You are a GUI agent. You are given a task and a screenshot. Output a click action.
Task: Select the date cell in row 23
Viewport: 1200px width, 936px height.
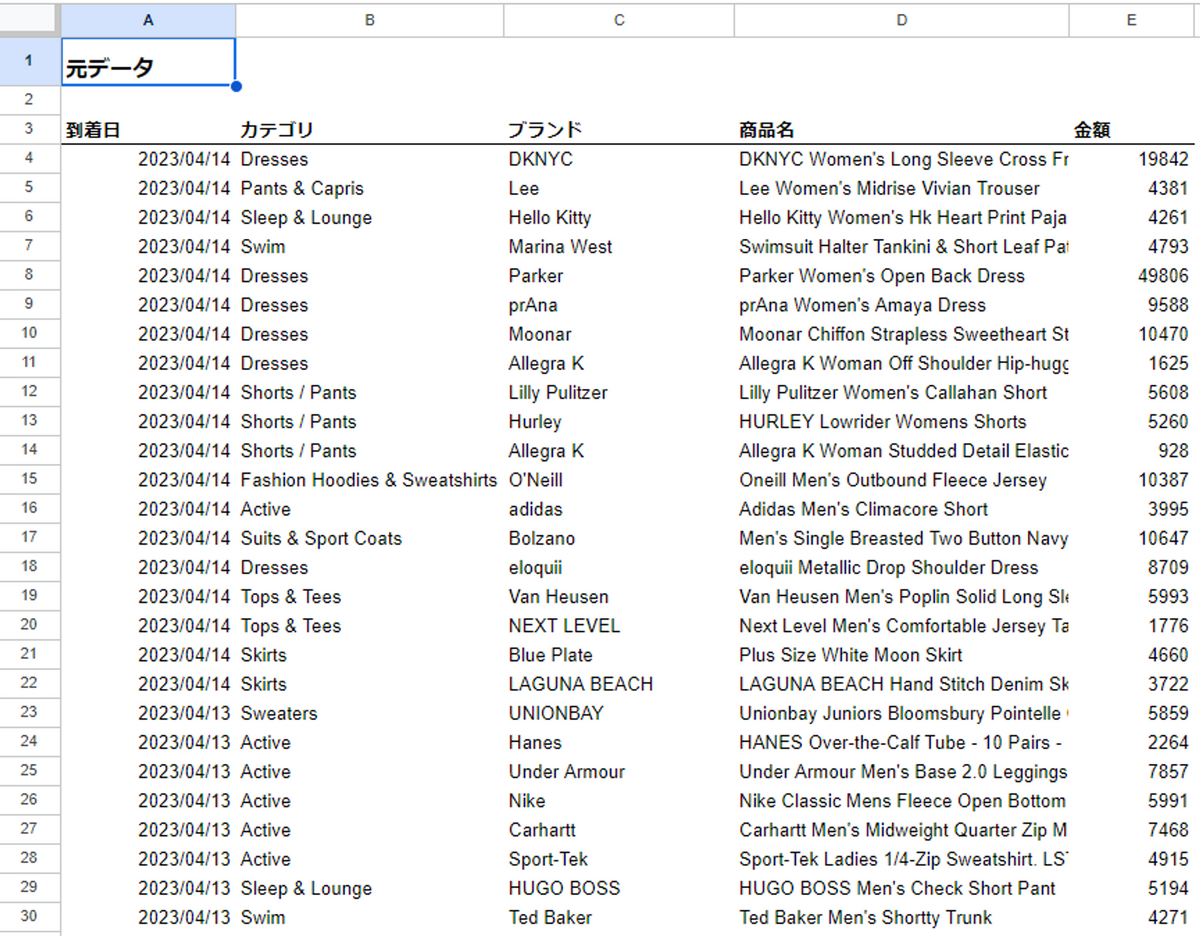coord(148,713)
